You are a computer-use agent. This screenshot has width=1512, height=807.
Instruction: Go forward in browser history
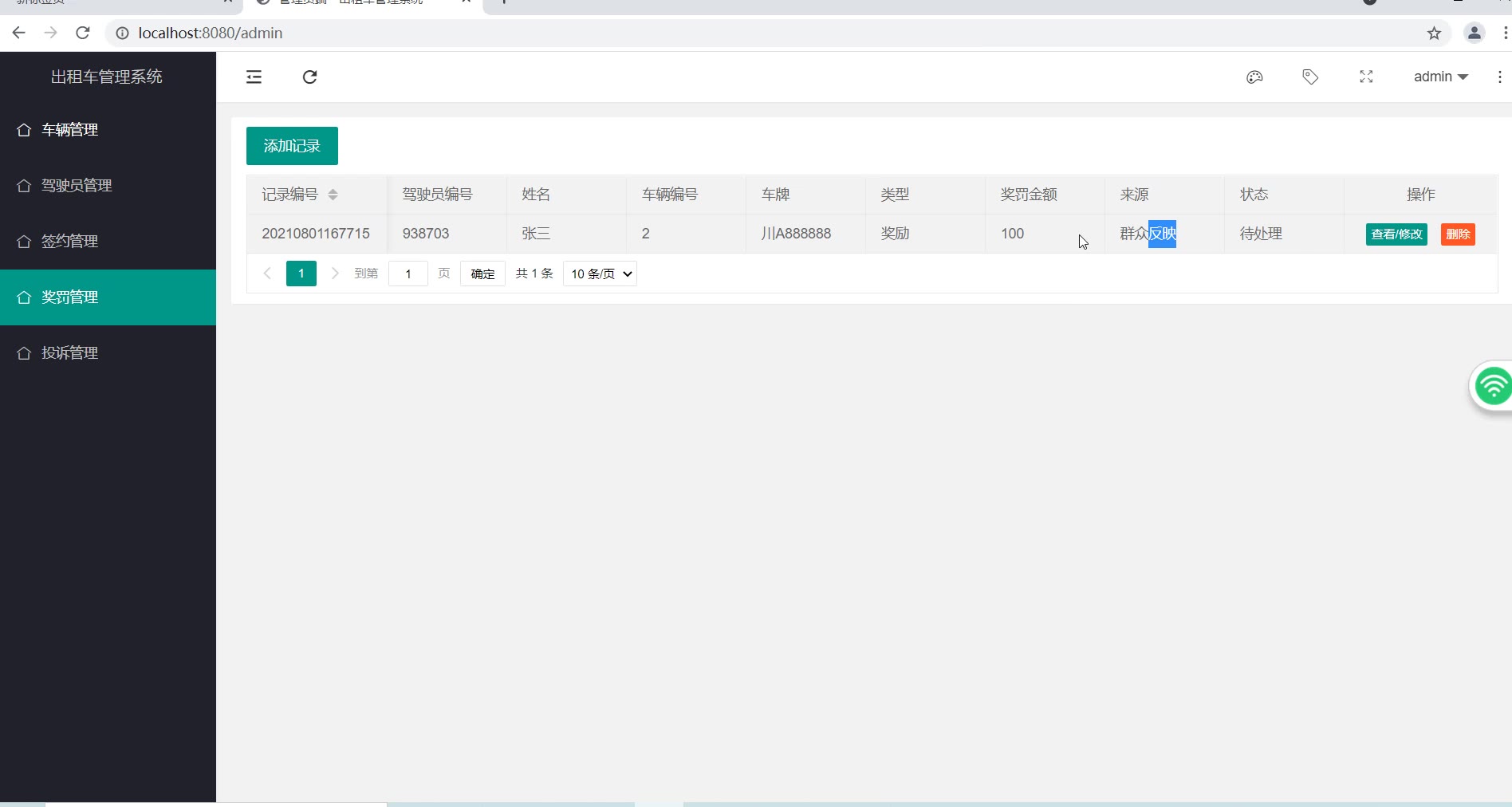51,33
